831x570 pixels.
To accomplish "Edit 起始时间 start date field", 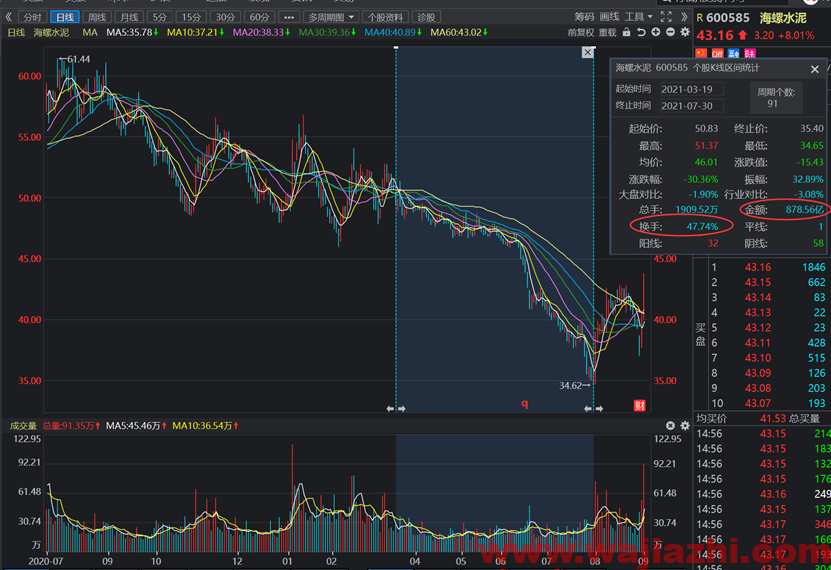I will tap(692, 89).
